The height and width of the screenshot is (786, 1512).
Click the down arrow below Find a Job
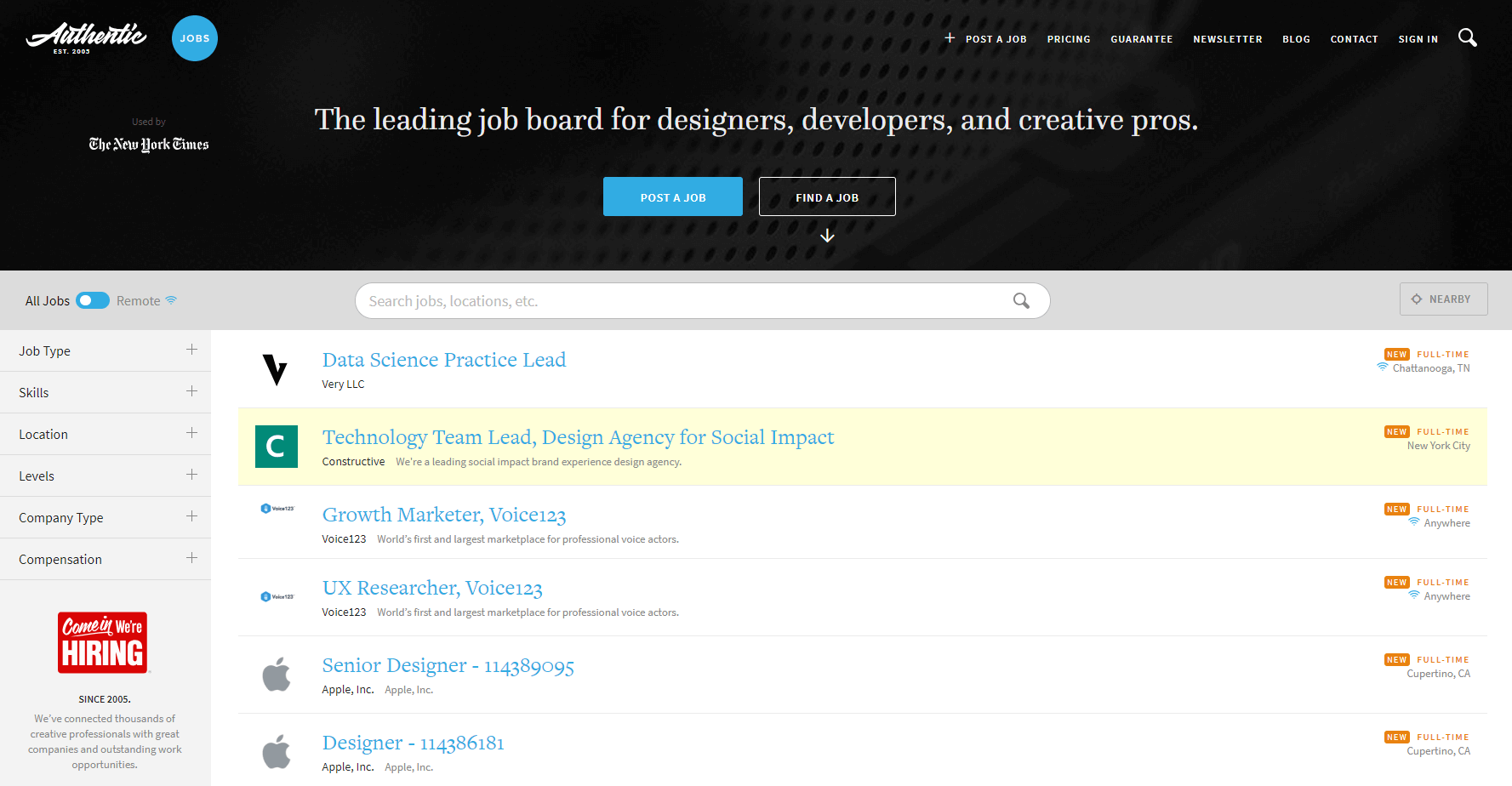[827, 236]
